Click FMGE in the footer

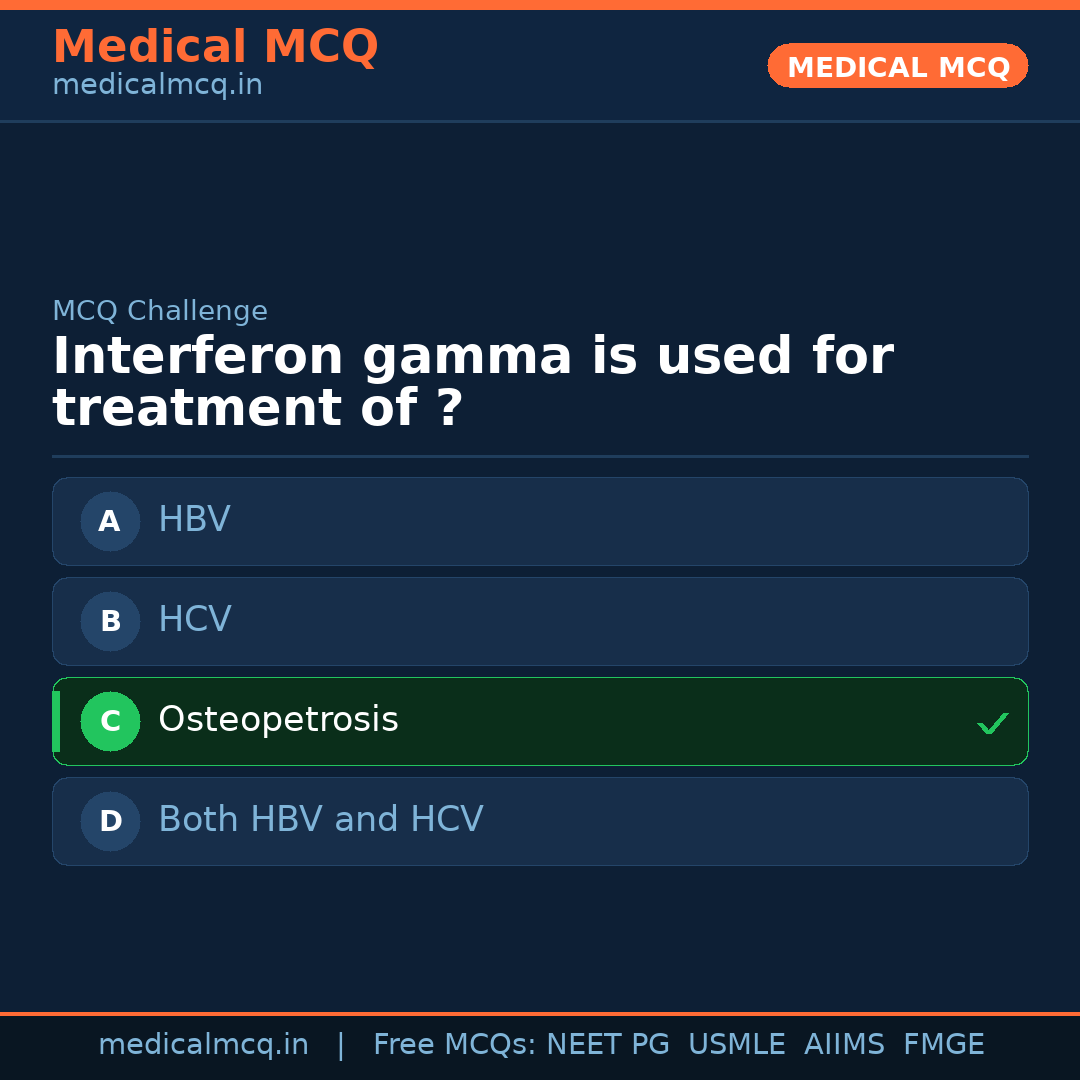click(x=944, y=1045)
